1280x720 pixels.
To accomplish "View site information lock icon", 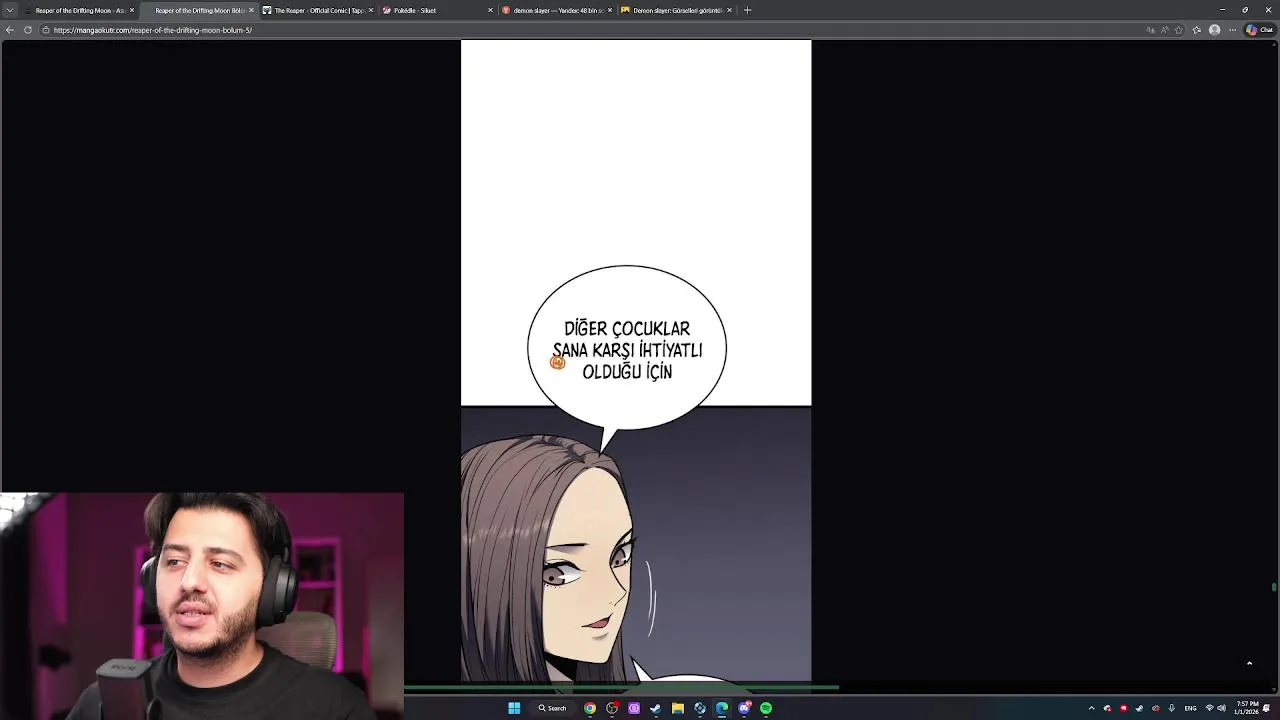I will [45, 30].
